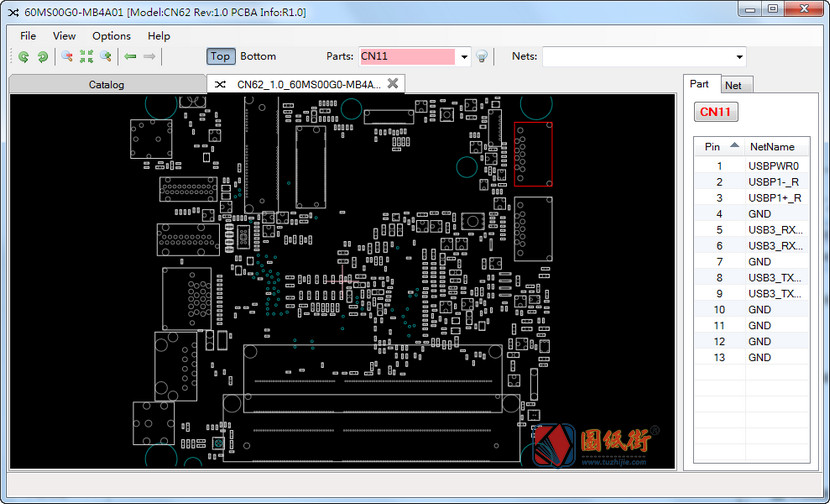Open the File menu
830x504 pixels.
coord(28,36)
